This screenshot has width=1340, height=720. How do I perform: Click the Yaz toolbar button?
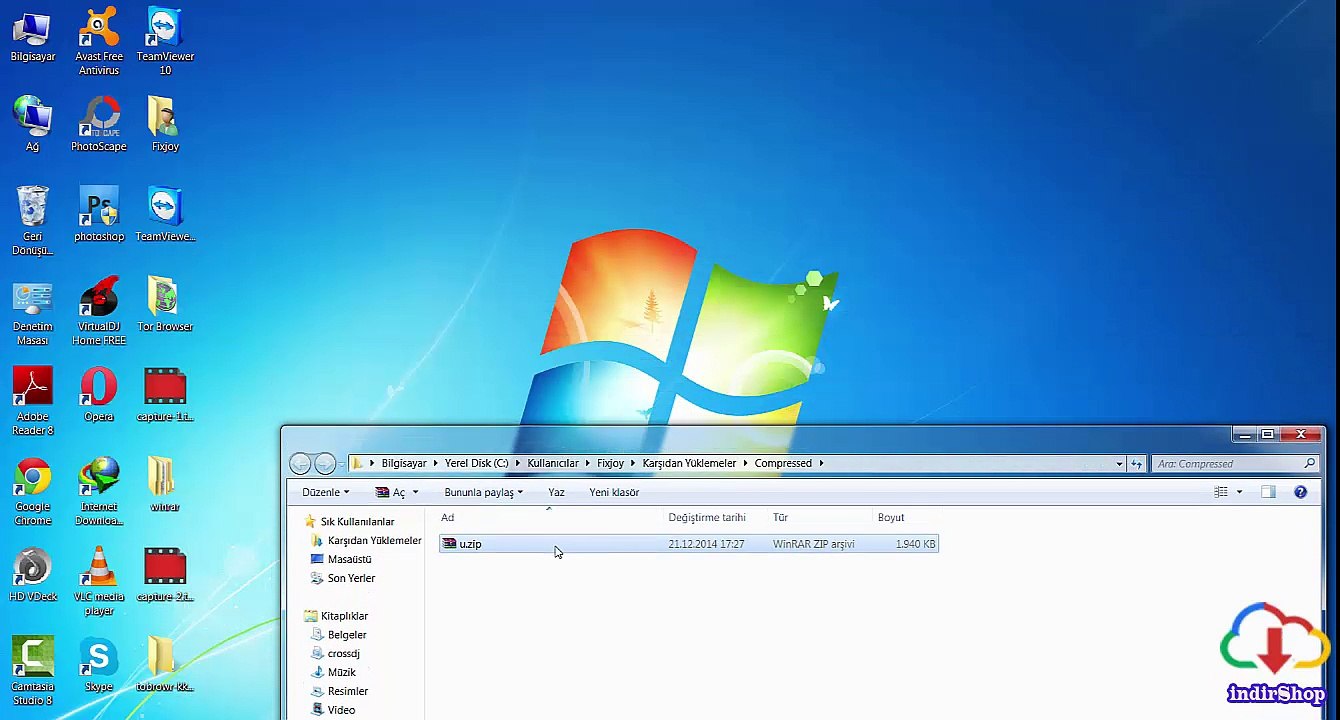point(556,492)
